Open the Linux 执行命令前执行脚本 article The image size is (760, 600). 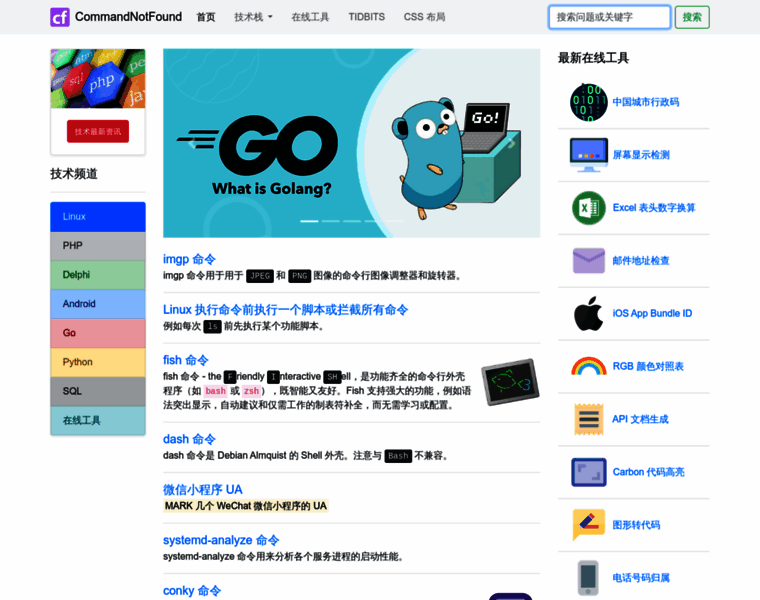tap(285, 310)
